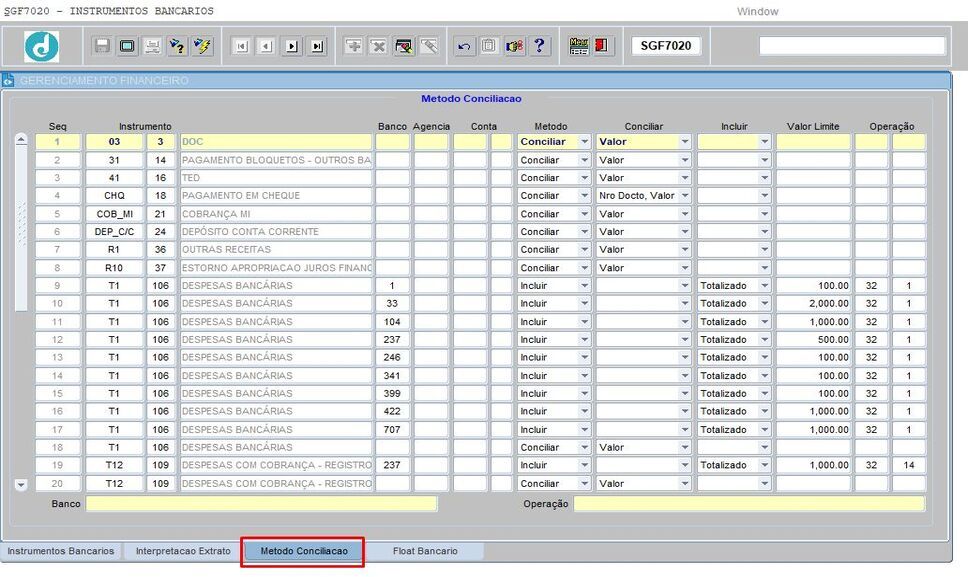
Task: Click the printer icon in the toolbar
Action: 152,46
